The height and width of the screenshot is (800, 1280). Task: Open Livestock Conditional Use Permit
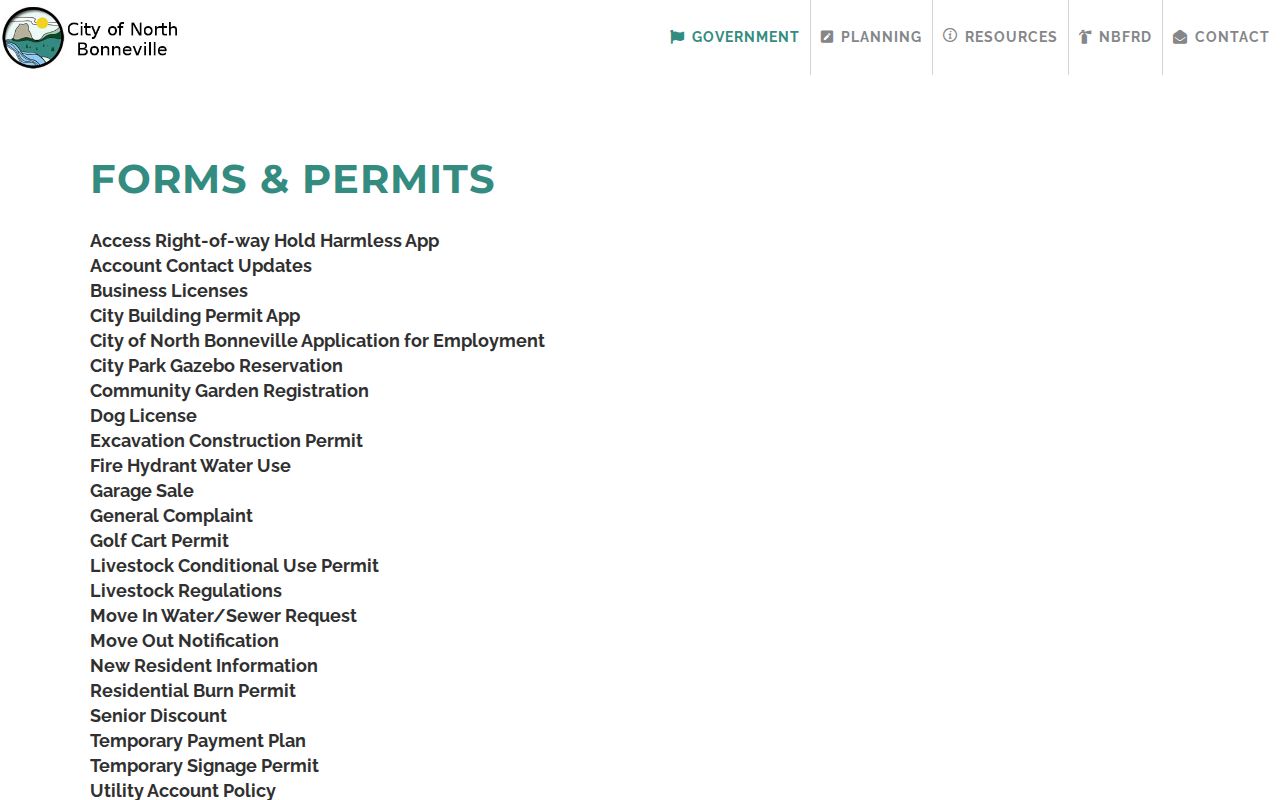[x=234, y=566]
